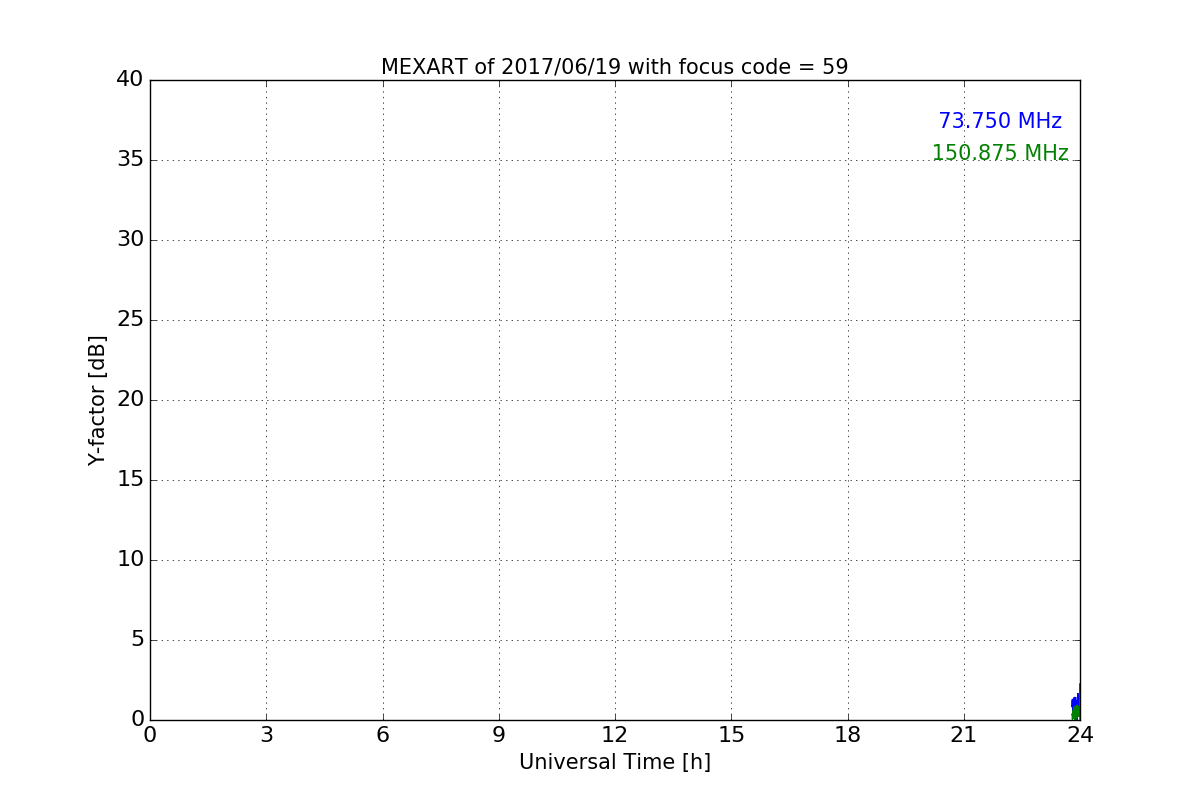Click the x-axis tick label 9
The width and height of the screenshot is (1200, 800).
[499, 735]
